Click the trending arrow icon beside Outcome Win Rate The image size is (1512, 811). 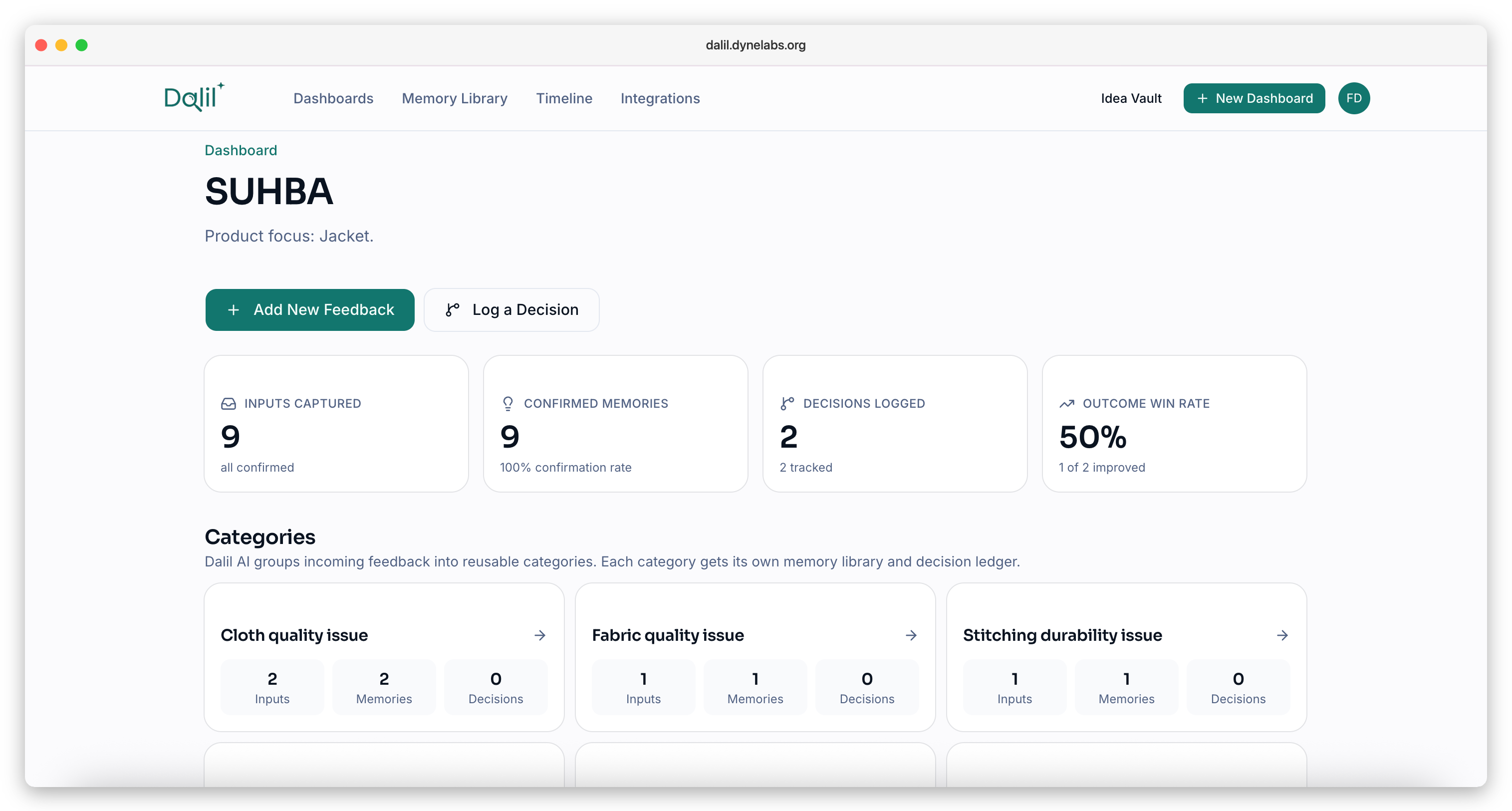click(1066, 404)
